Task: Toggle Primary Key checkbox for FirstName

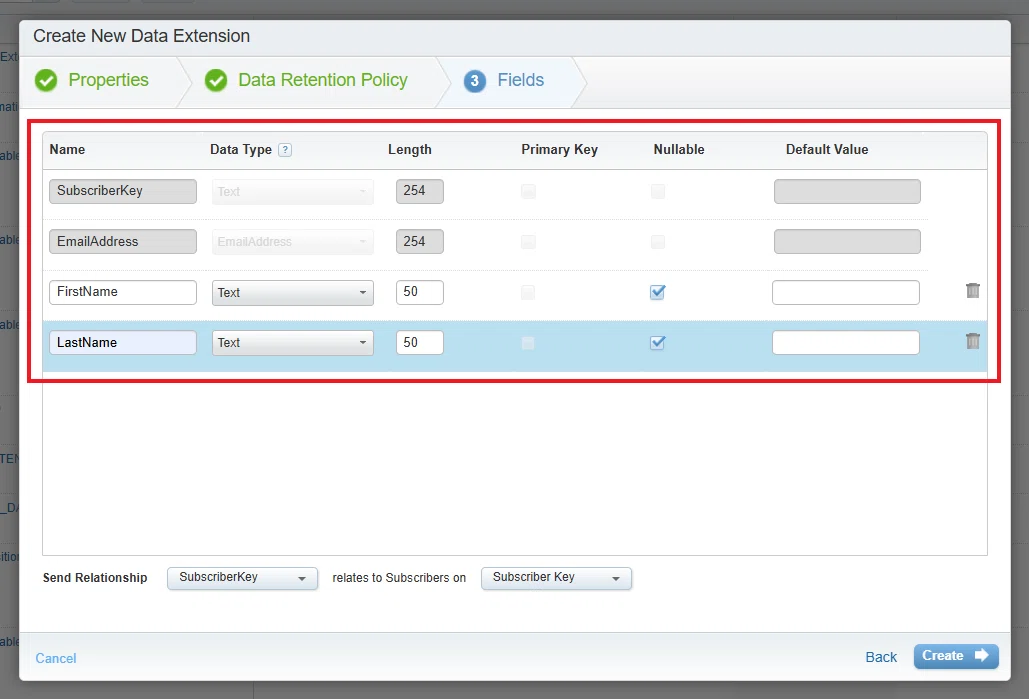Action: pyautogui.click(x=528, y=292)
